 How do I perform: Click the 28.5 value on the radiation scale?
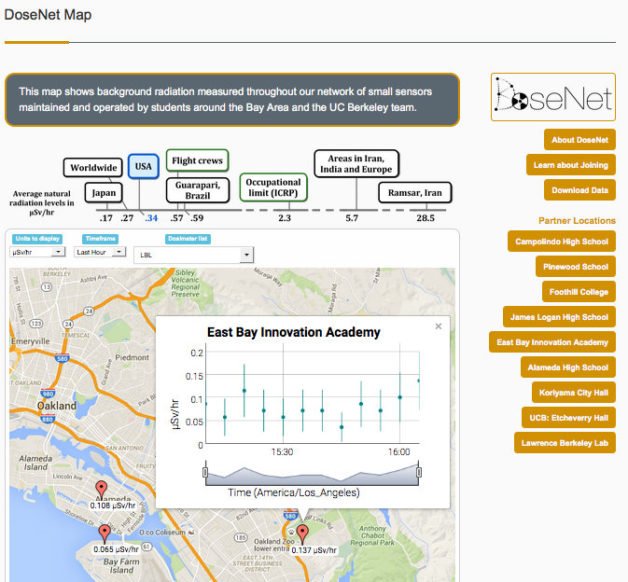pos(425,218)
